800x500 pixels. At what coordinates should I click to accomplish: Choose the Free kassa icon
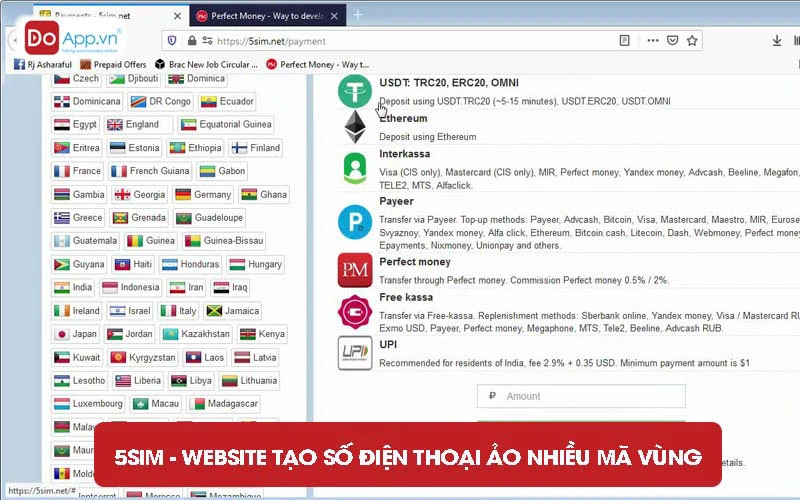[x=355, y=312]
